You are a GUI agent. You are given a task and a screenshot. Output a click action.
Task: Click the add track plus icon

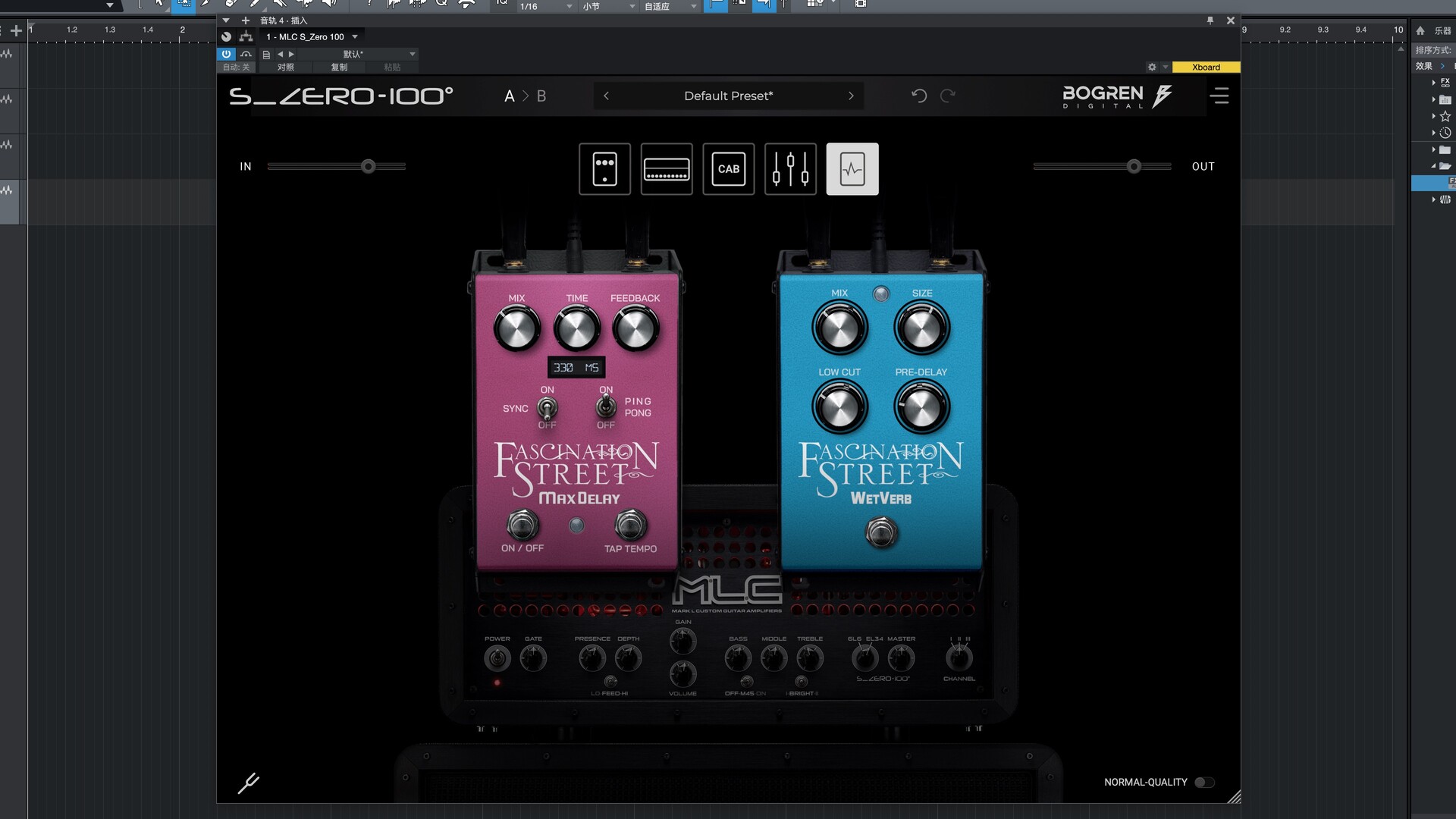click(x=16, y=31)
